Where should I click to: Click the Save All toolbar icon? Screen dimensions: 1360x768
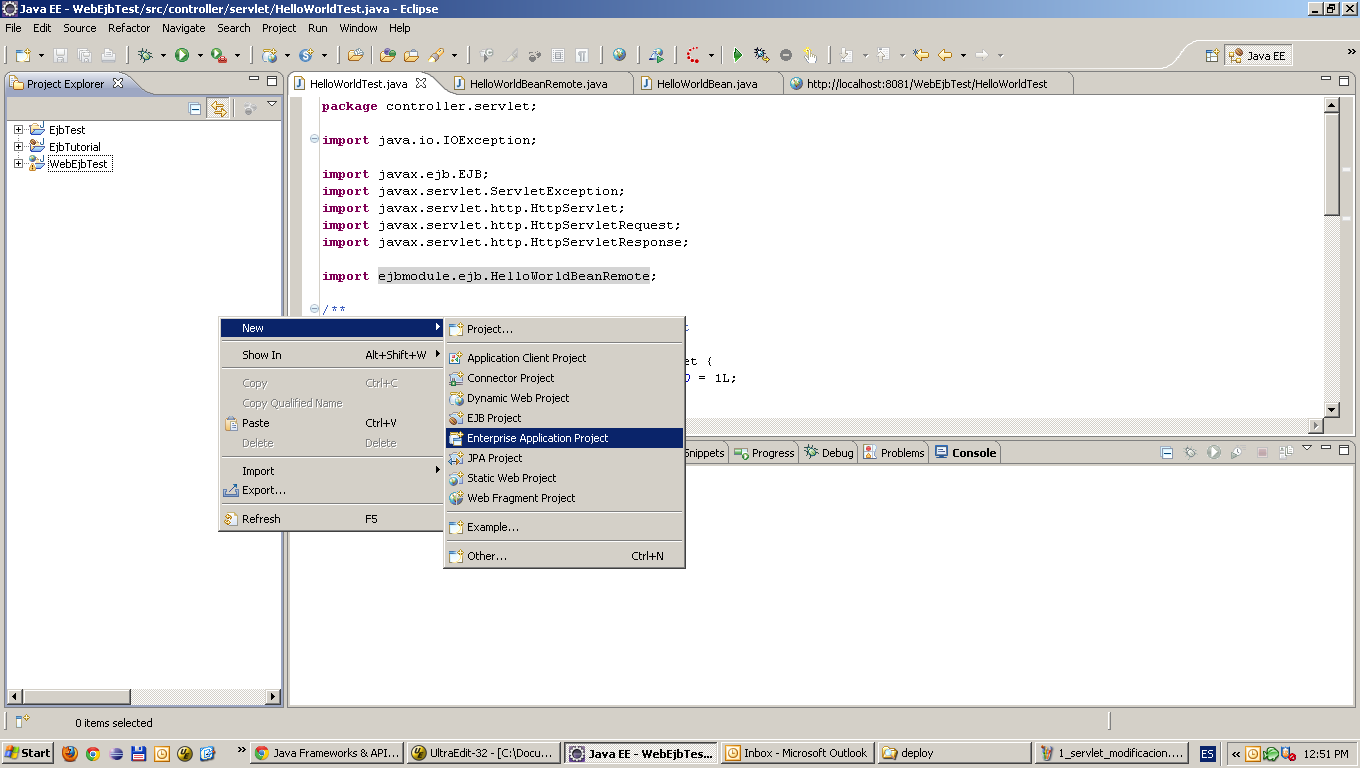click(84, 56)
